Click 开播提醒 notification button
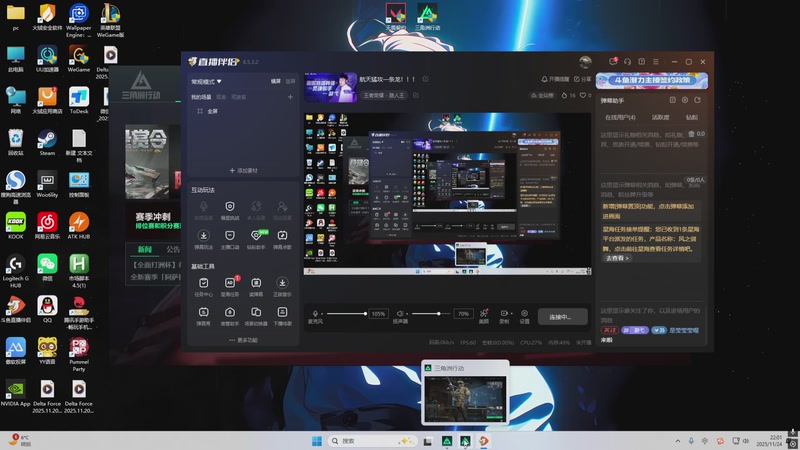The image size is (800, 450). click(x=555, y=79)
